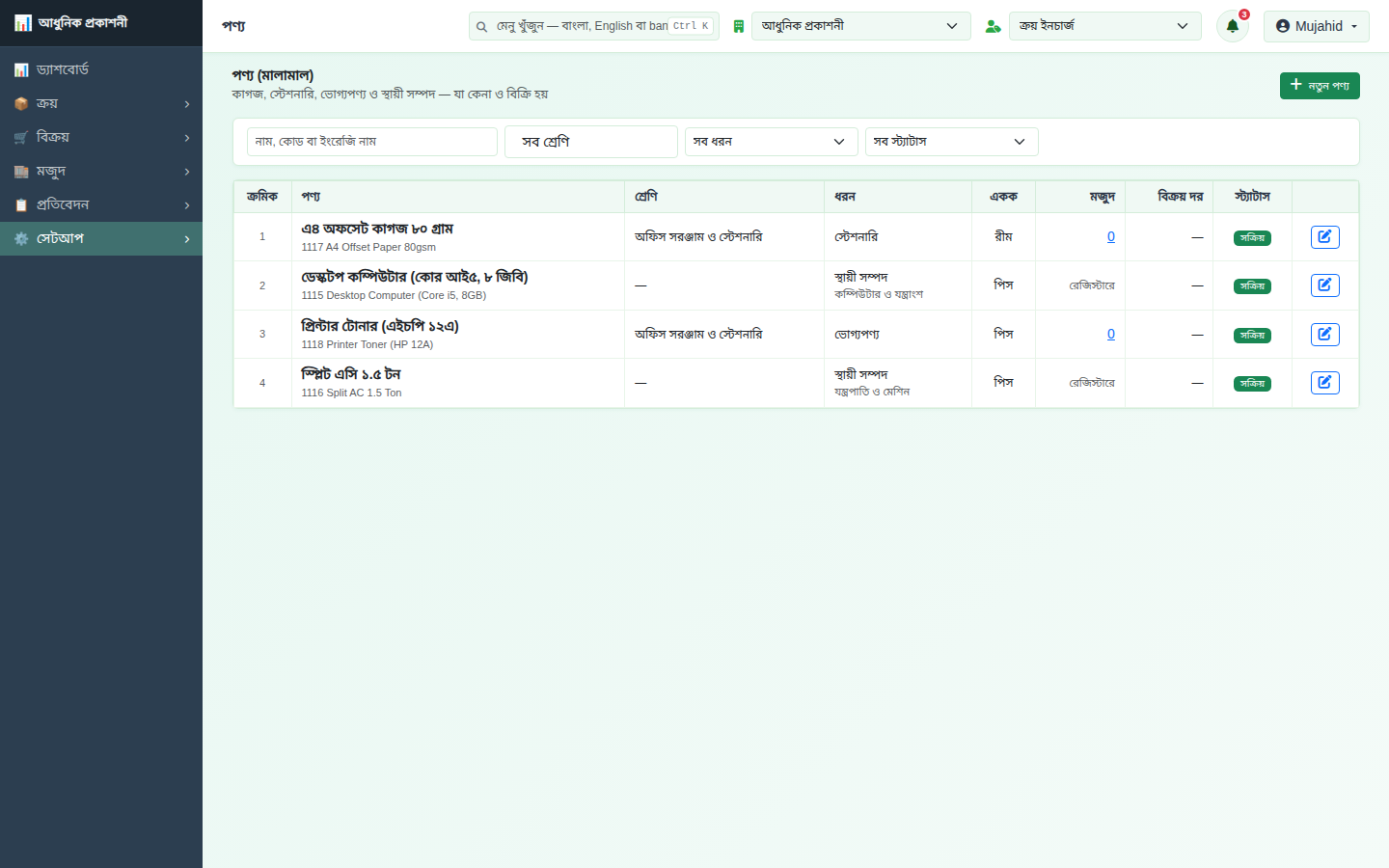Open the ড্যাশবোর্ড menu item

coord(101,69)
